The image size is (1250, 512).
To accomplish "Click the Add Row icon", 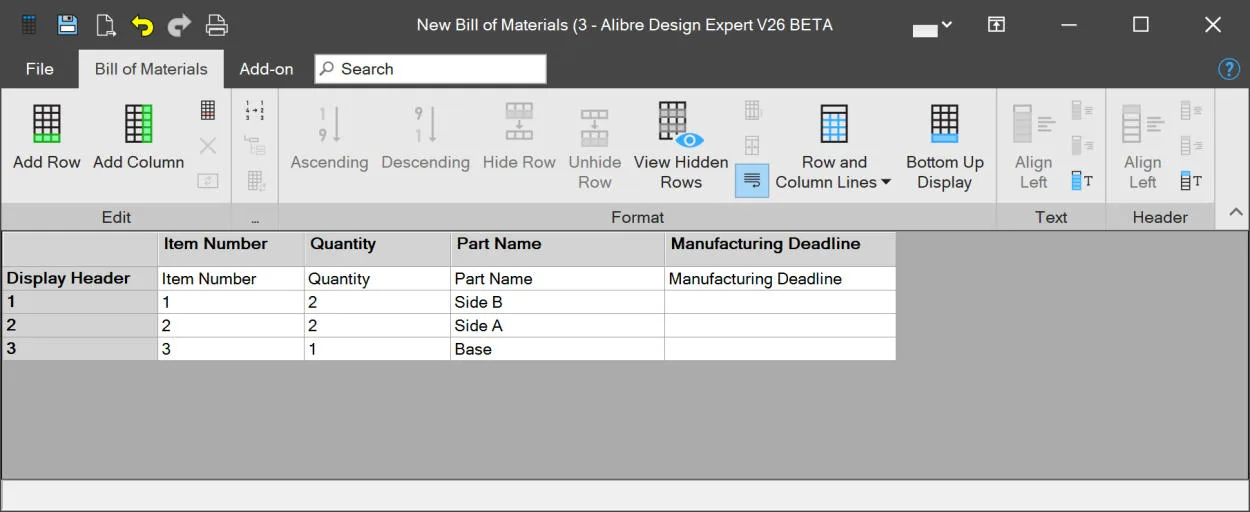I will tap(47, 124).
